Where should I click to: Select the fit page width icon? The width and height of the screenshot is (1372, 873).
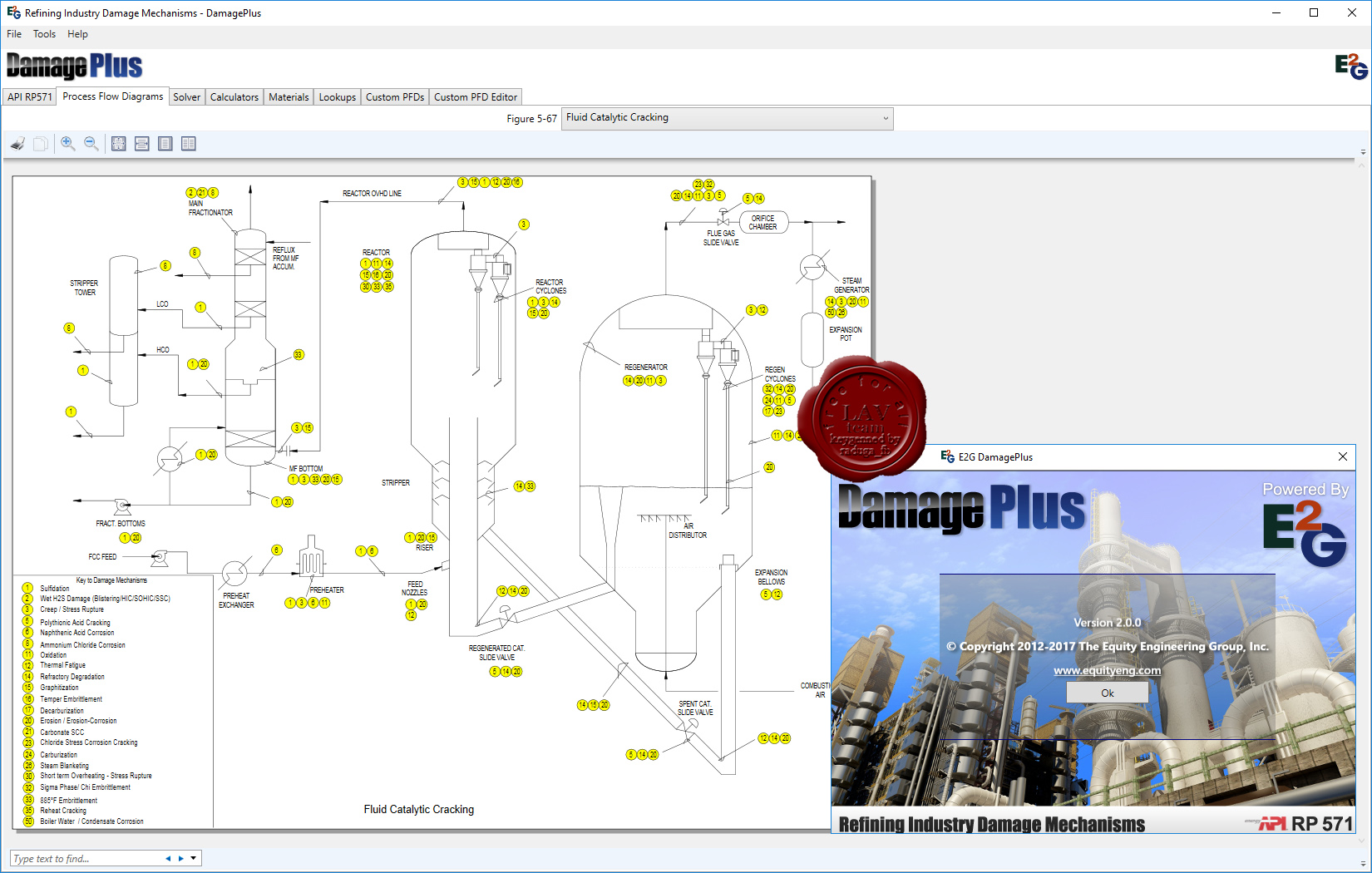tap(142, 144)
